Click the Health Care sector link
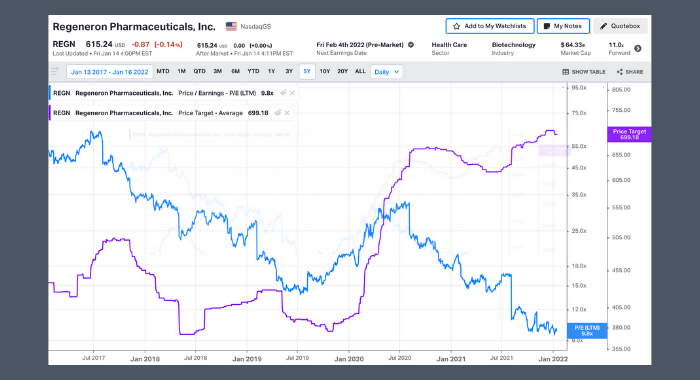Screen dimensions: 700x380 pyautogui.click(x=449, y=45)
